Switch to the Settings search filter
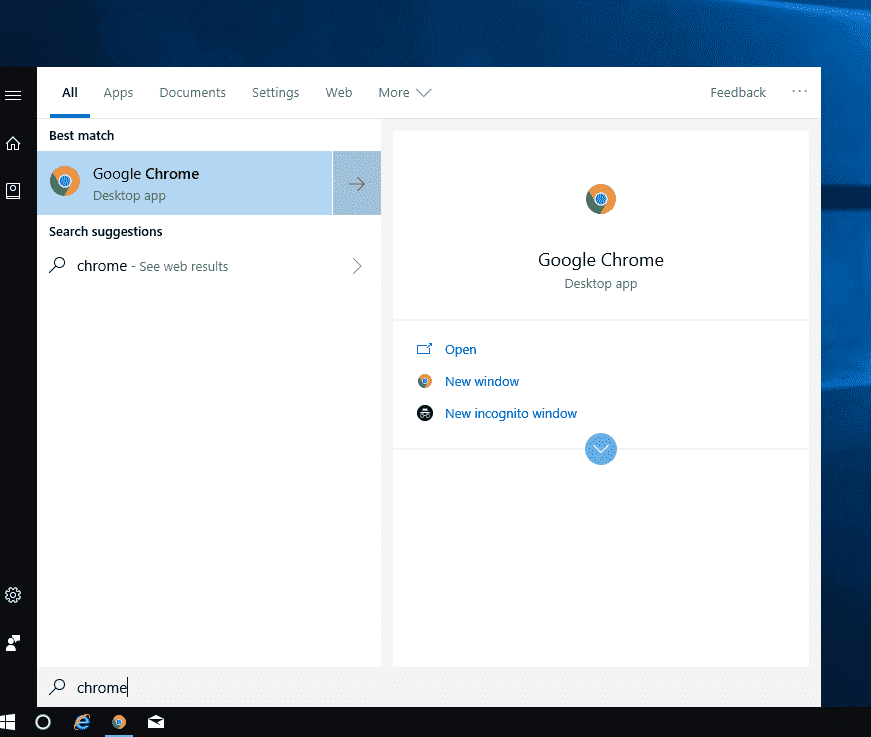This screenshot has width=871, height=737. [275, 92]
